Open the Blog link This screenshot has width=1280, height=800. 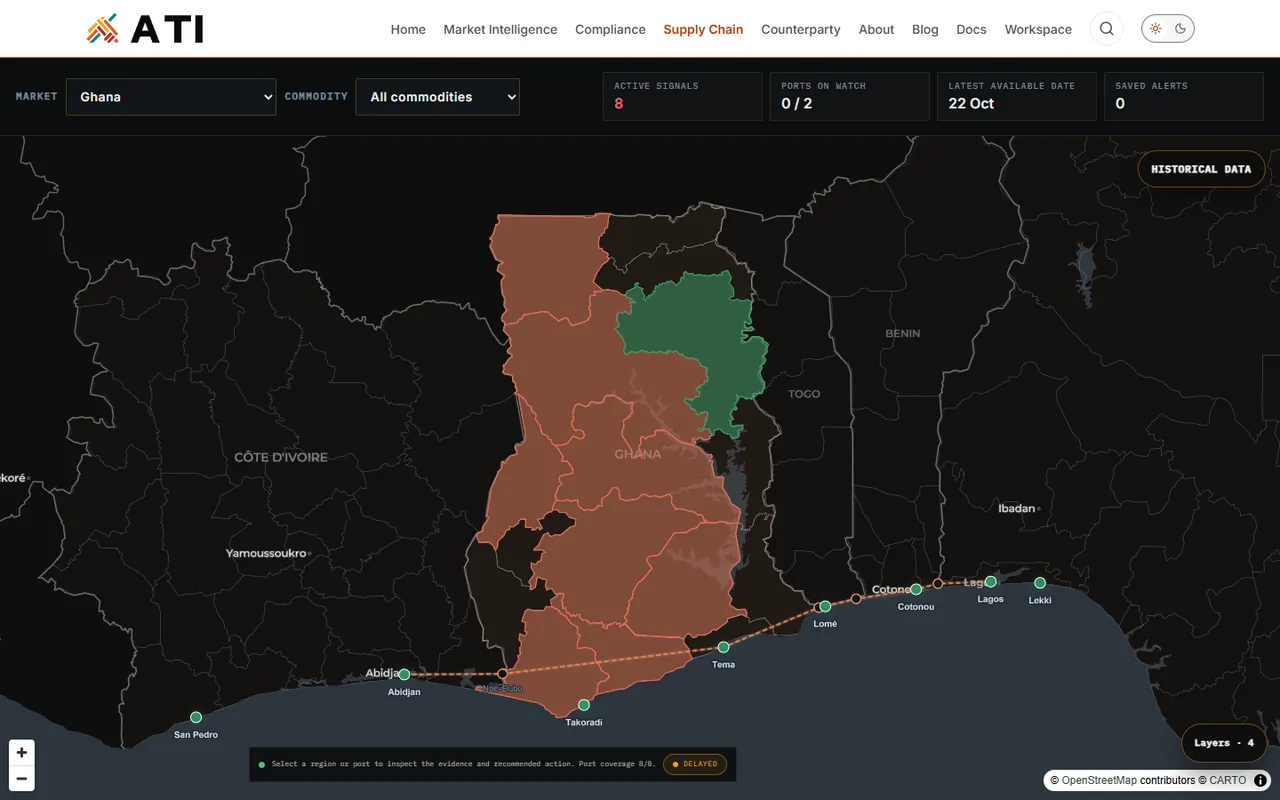925,29
